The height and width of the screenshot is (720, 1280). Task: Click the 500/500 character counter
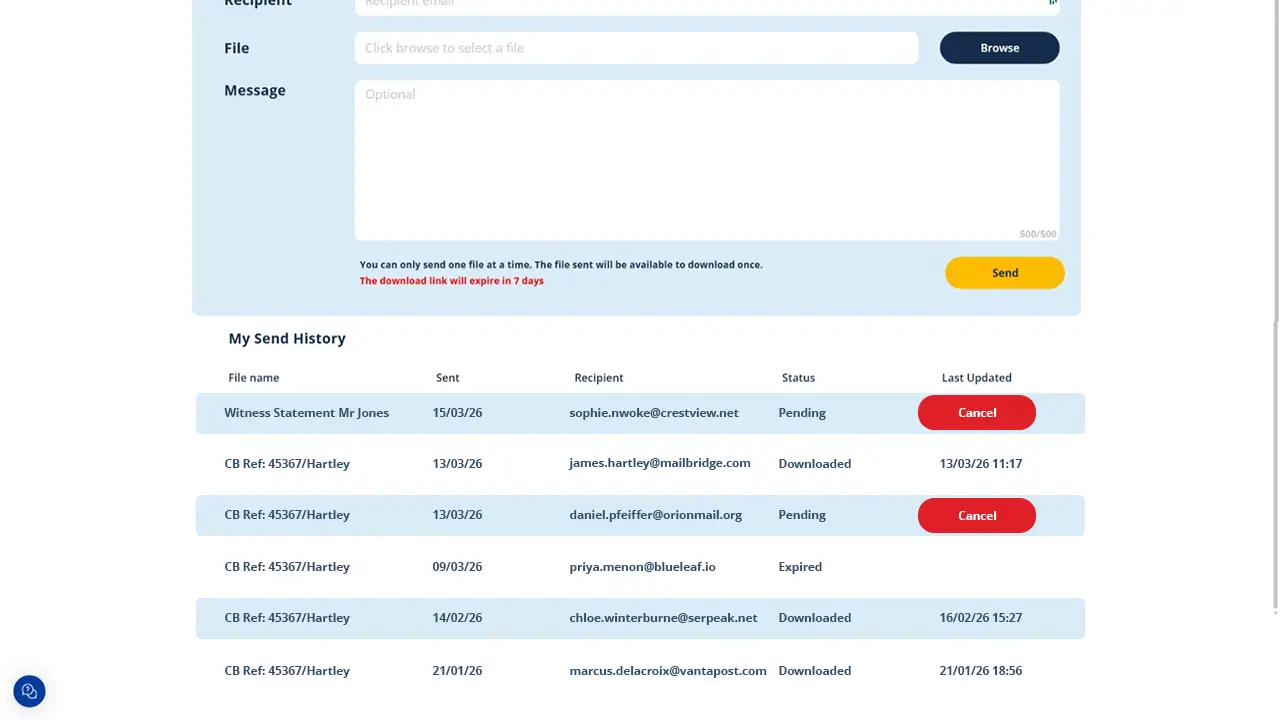(x=1038, y=233)
